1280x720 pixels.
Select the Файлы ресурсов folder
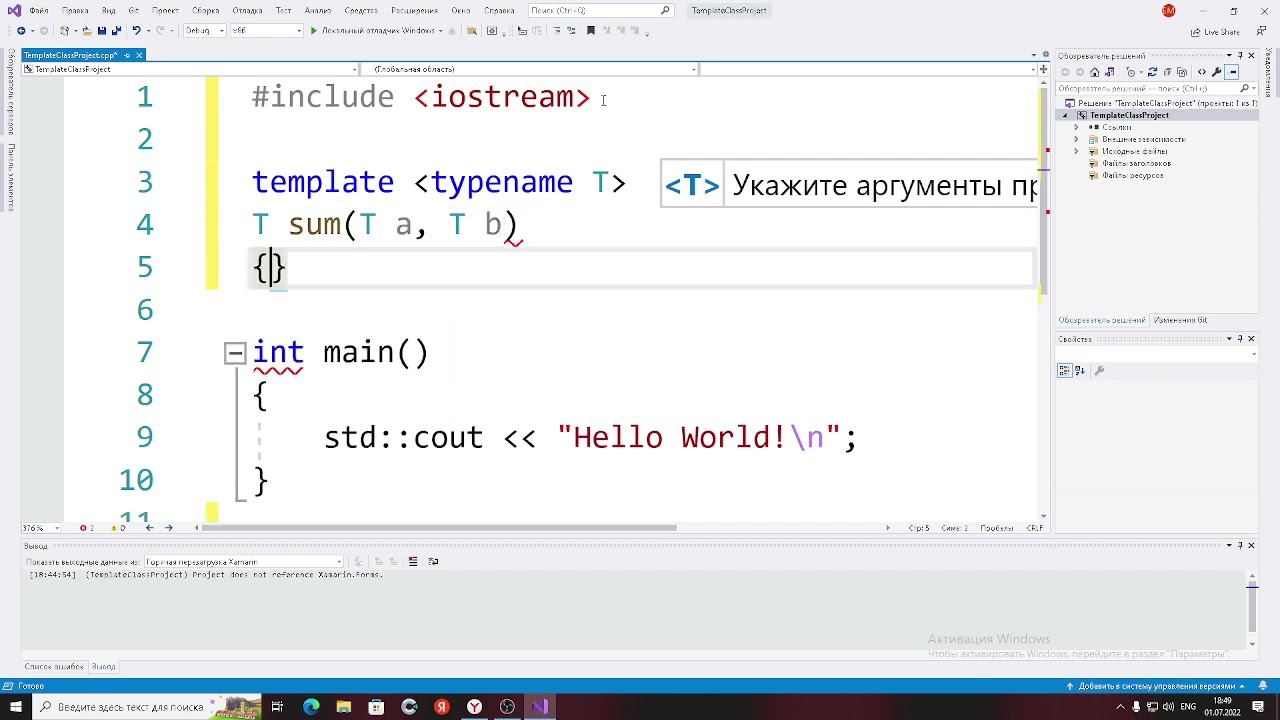pos(1132,175)
